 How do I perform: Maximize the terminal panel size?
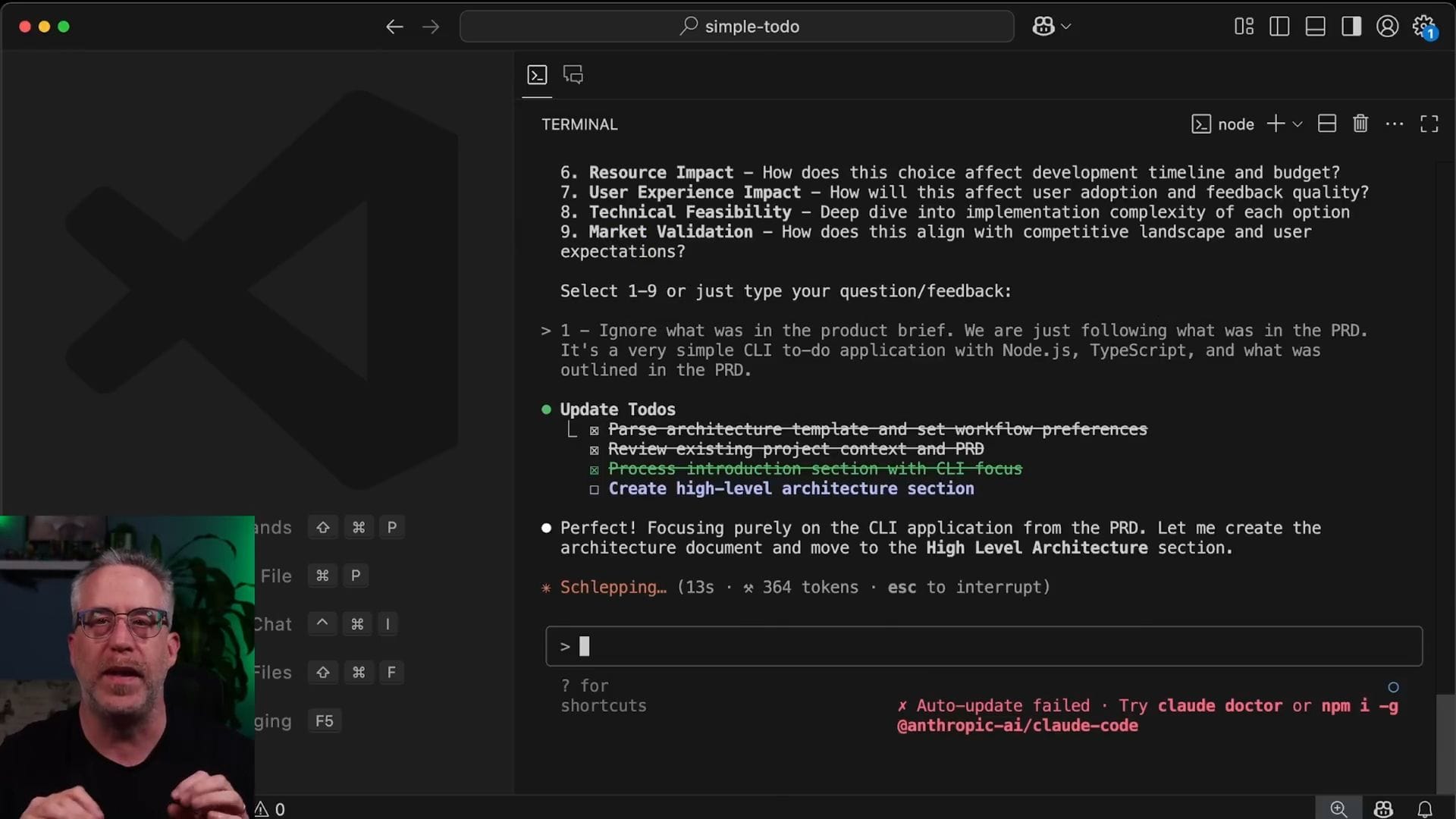tap(1429, 124)
